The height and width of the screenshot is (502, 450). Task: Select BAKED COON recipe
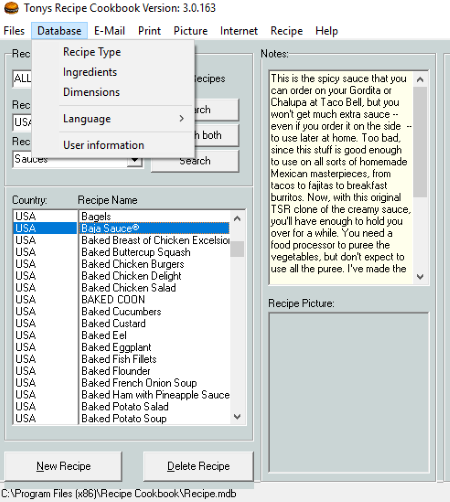pyautogui.click(x=155, y=300)
